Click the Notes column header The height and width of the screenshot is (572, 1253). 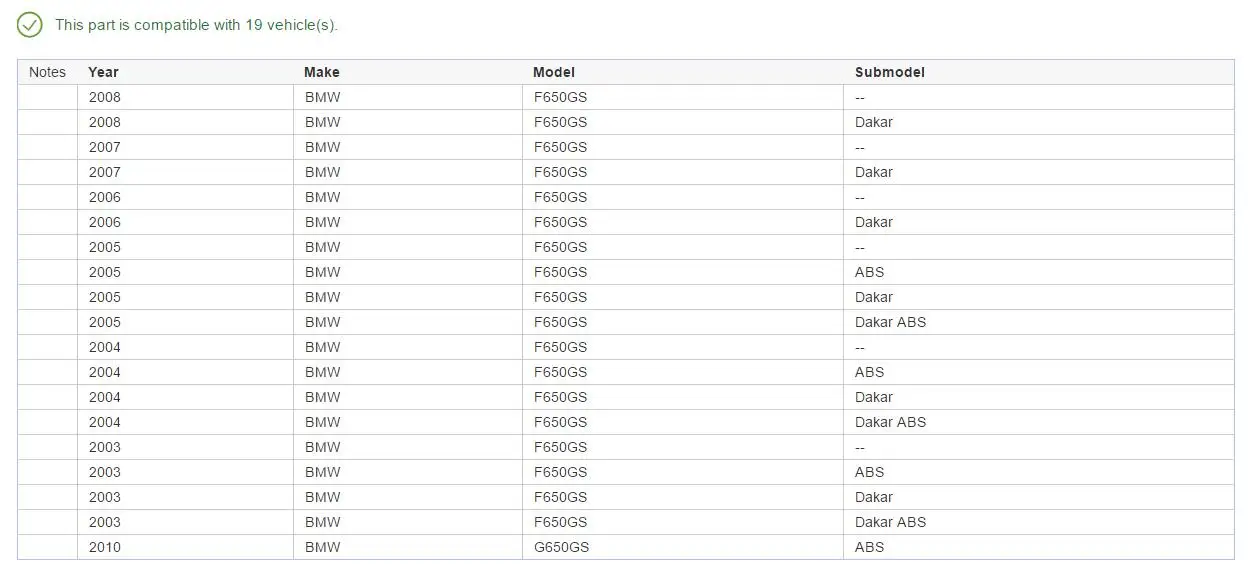coord(47,72)
